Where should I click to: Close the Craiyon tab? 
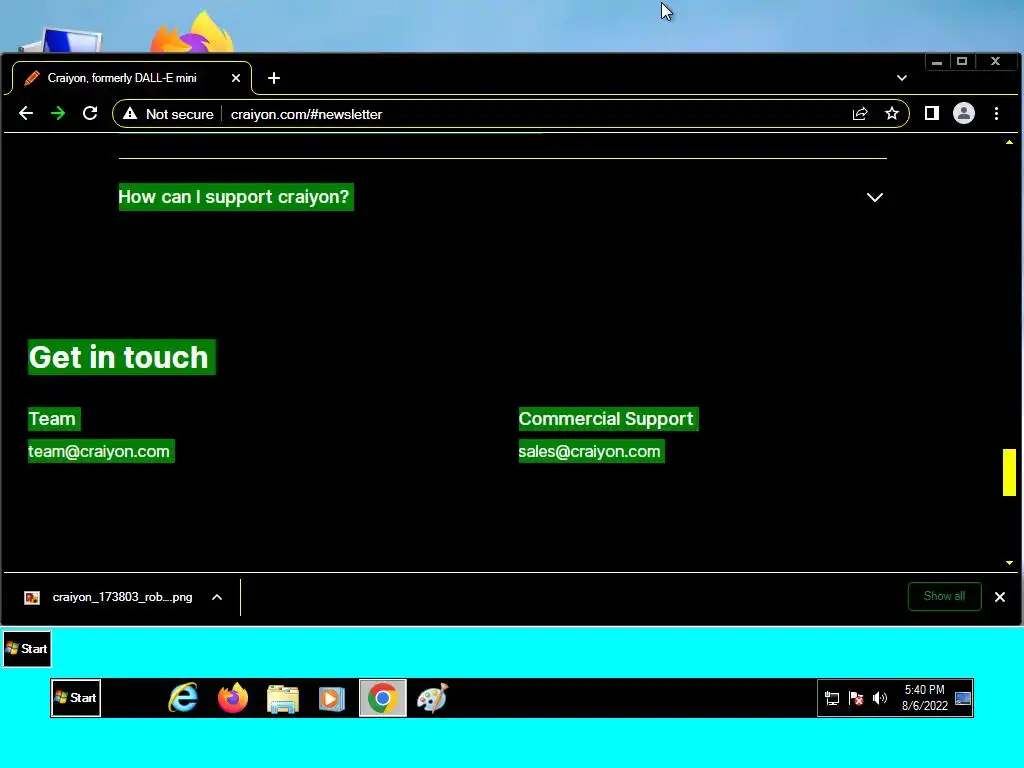click(x=236, y=78)
